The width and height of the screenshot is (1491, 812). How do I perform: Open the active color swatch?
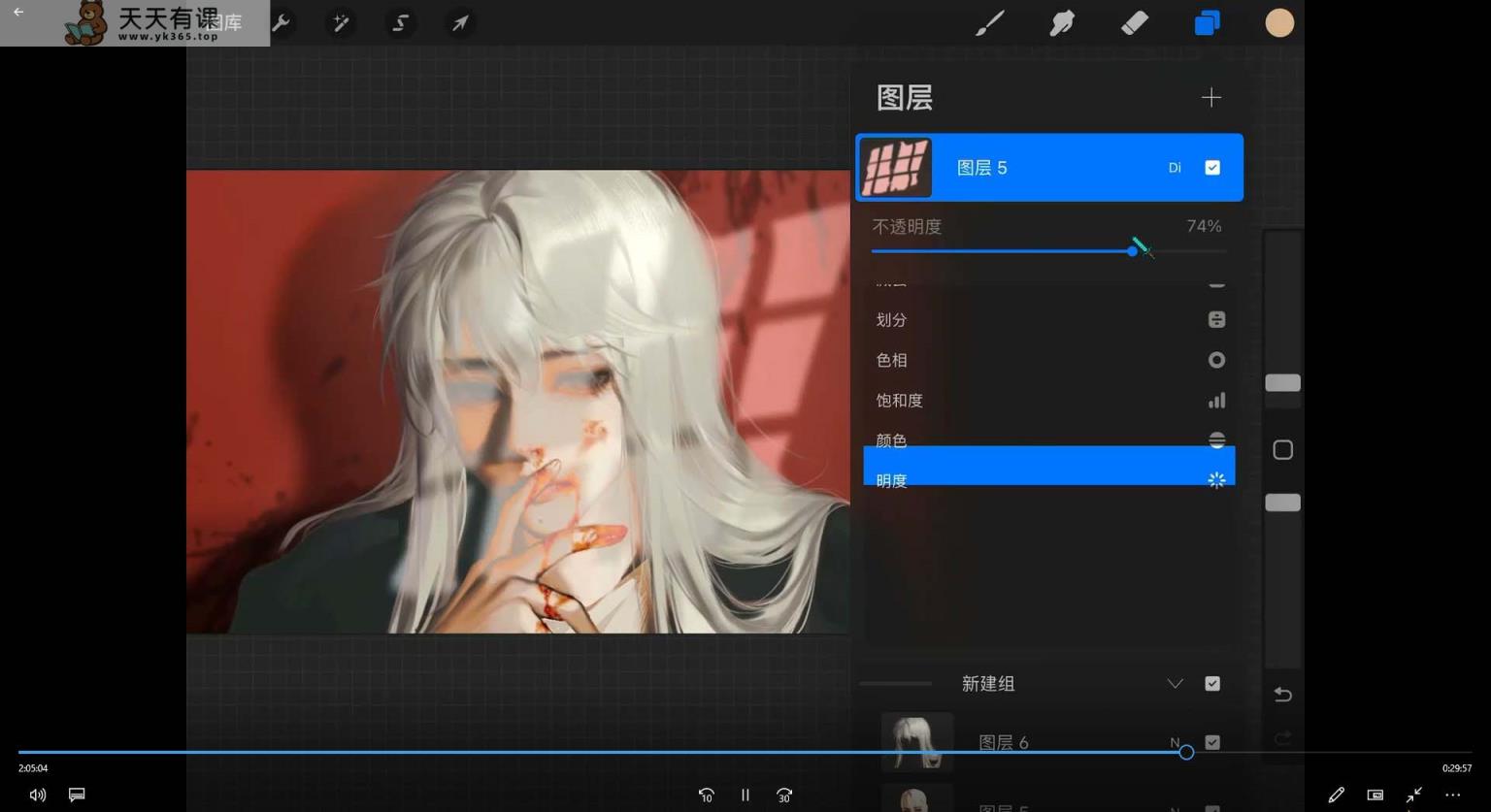click(1279, 22)
